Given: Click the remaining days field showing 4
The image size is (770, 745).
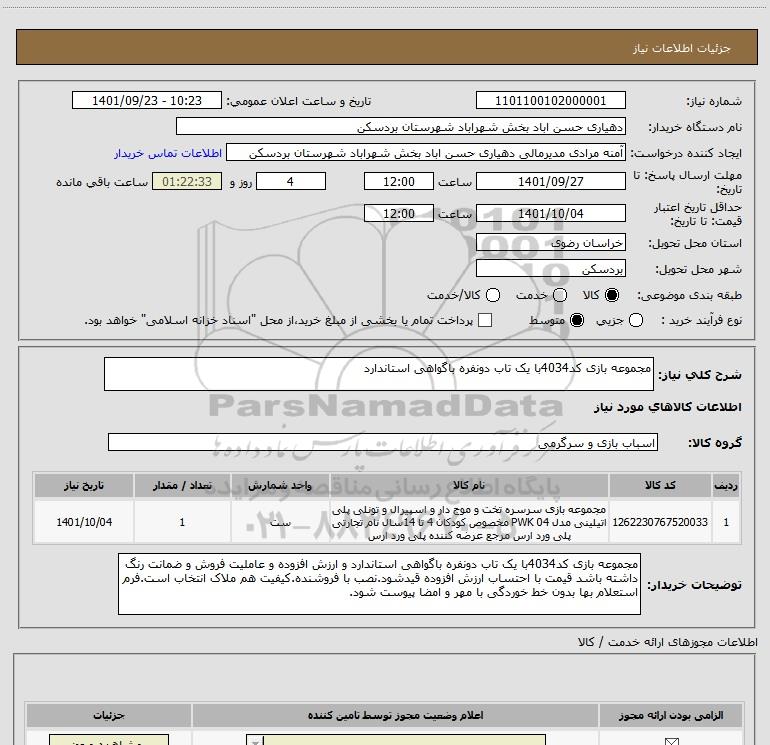Looking at the screenshot, I should (291, 181).
